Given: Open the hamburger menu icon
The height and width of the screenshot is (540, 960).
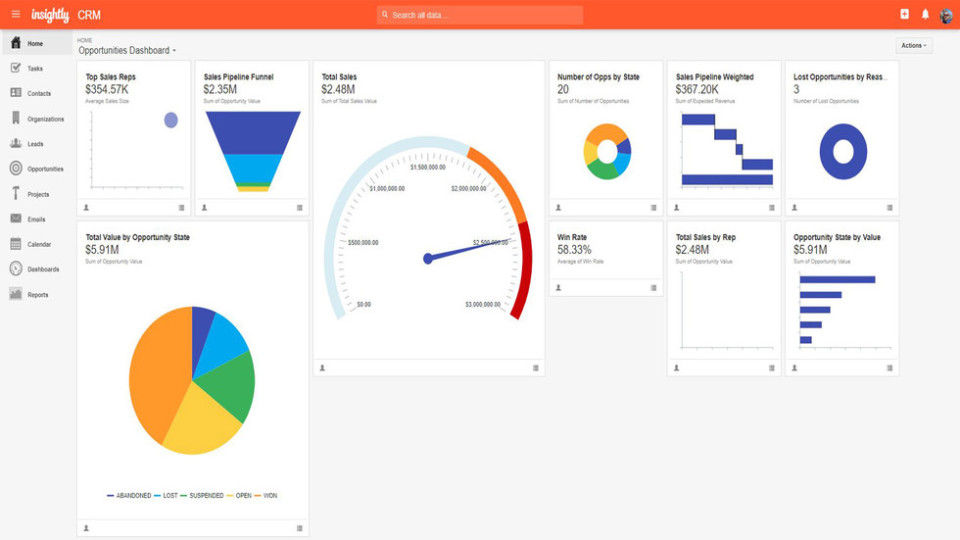Looking at the screenshot, I should (x=16, y=14).
